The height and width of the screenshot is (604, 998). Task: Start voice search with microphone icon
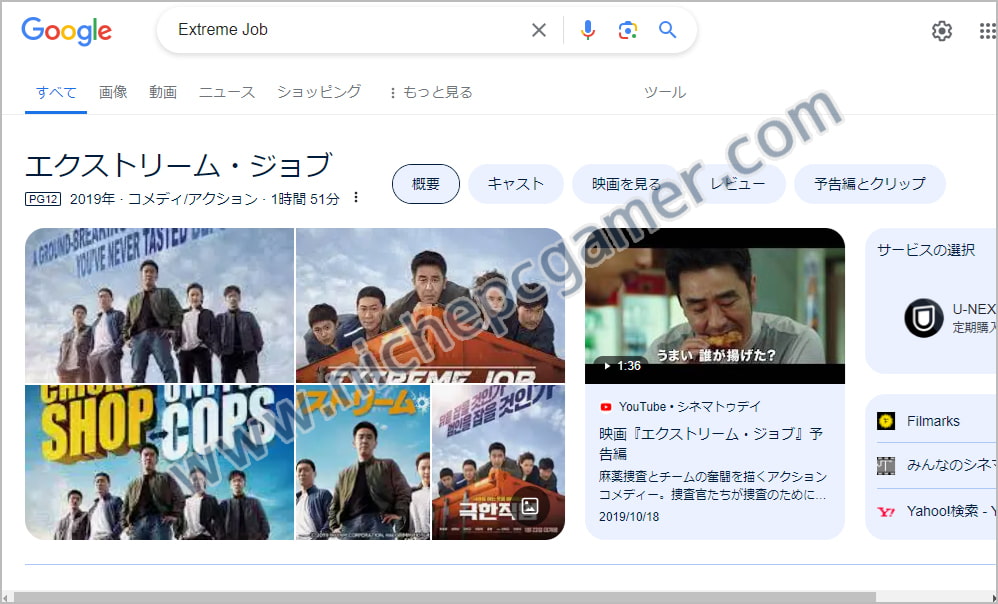click(588, 30)
